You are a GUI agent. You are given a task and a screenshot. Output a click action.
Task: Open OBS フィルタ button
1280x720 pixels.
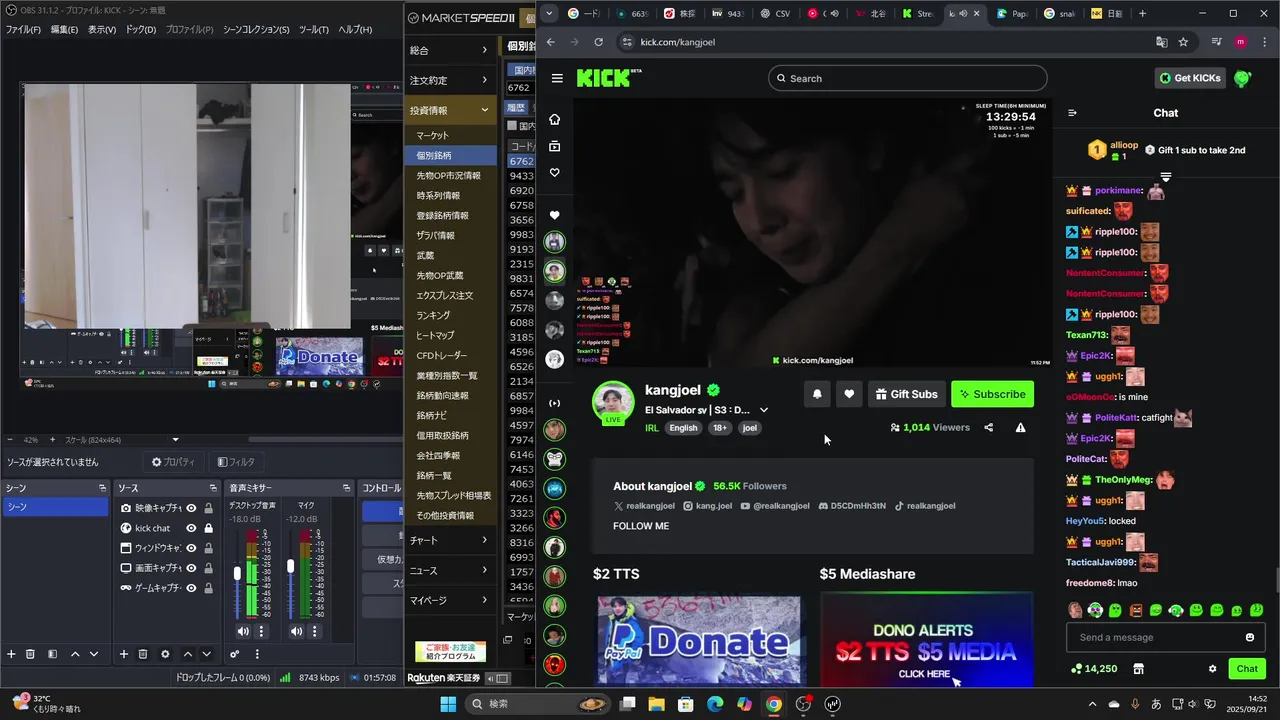click(x=237, y=462)
